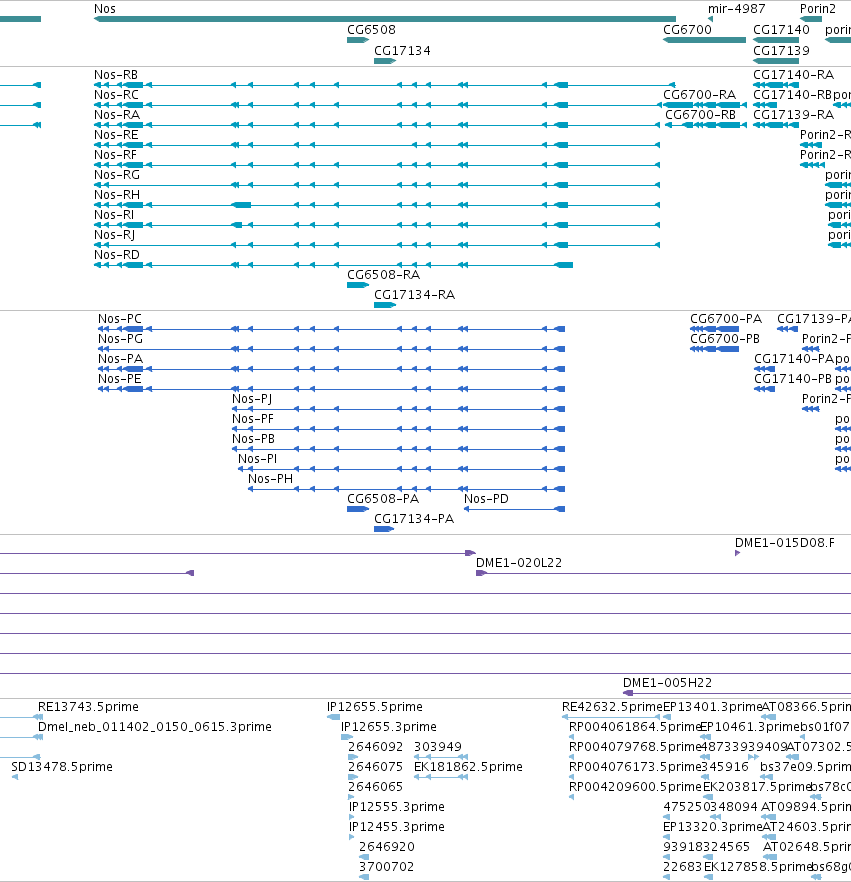Viewport: 851px width, 882px height.
Task: Select the IP12655.5prime EST label
Action: (x=375, y=706)
